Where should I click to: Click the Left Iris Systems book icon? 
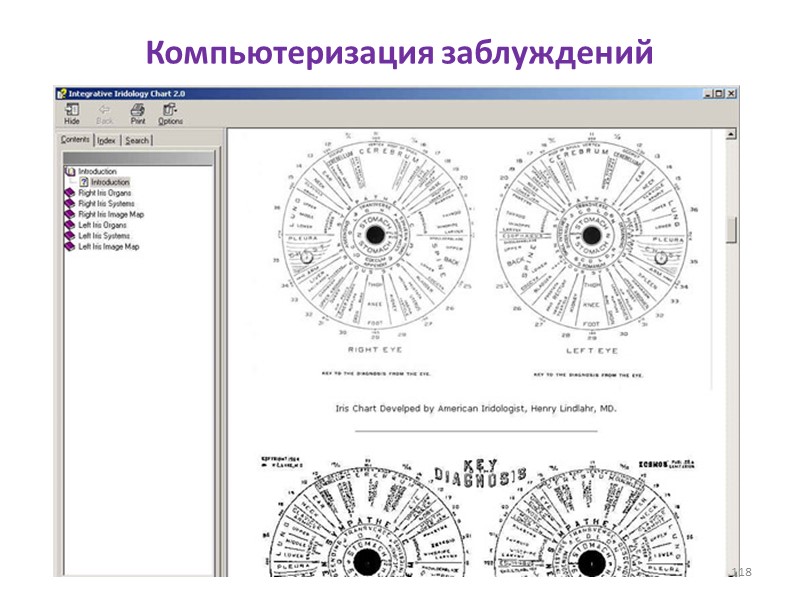point(71,232)
